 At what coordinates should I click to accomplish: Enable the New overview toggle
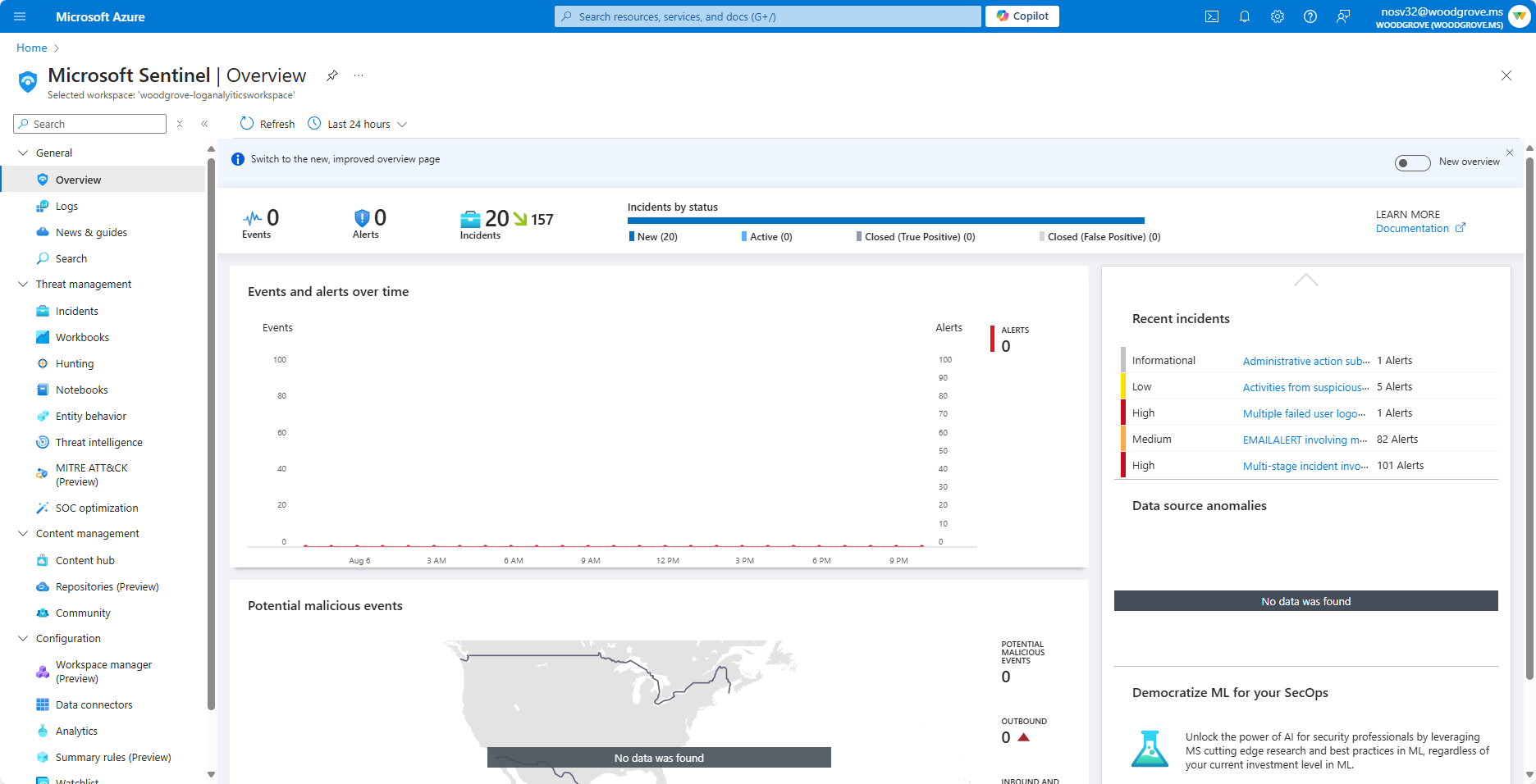1412,162
